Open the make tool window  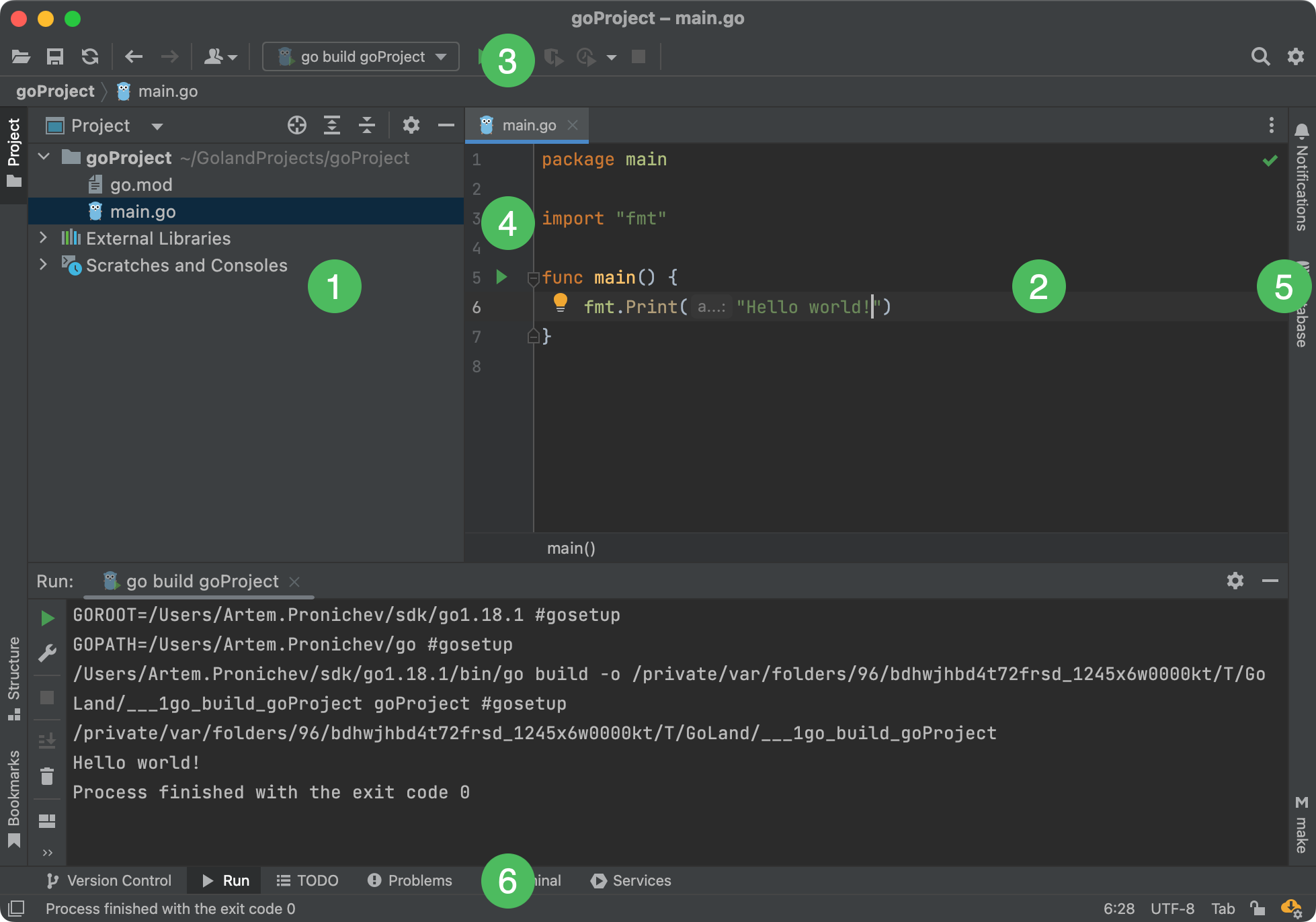[x=1302, y=825]
